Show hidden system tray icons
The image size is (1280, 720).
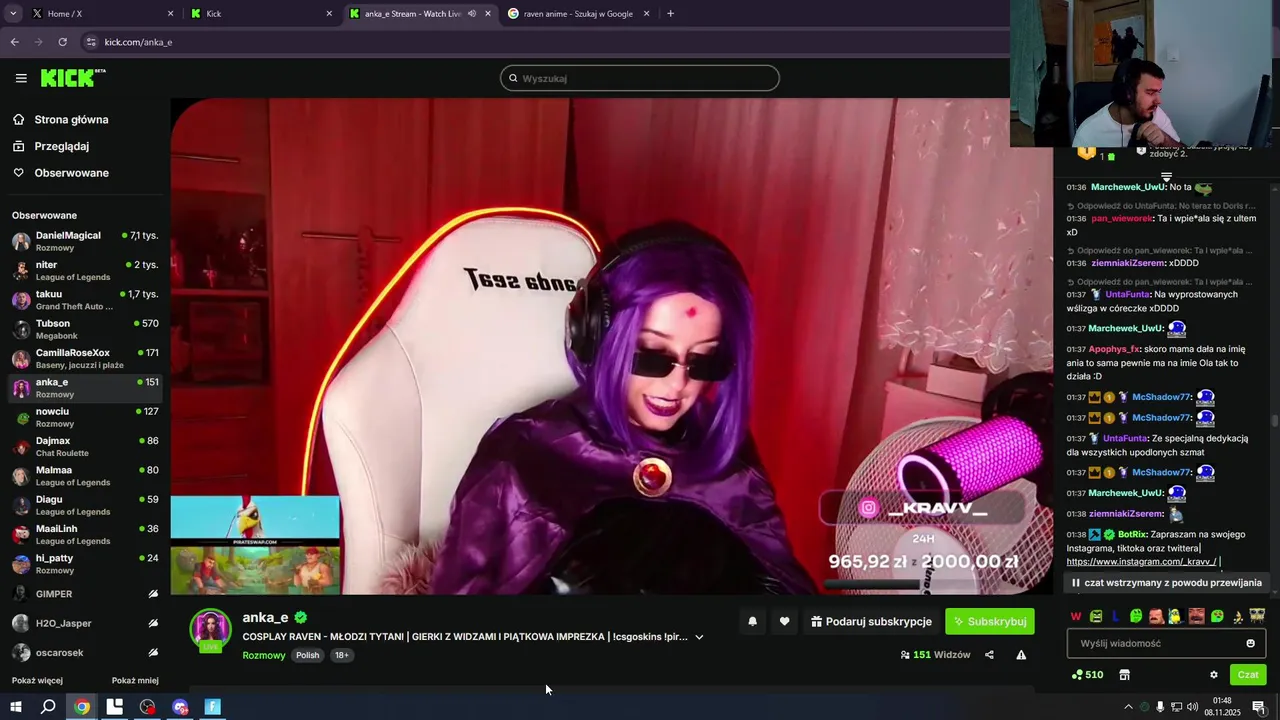tap(1128, 707)
